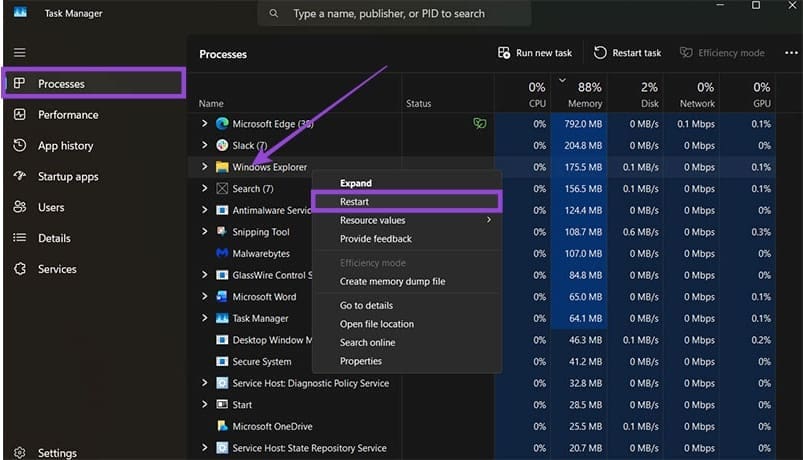Click the App history sidebar icon
Image resolution: width=803 pixels, height=460 pixels.
coord(19,145)
